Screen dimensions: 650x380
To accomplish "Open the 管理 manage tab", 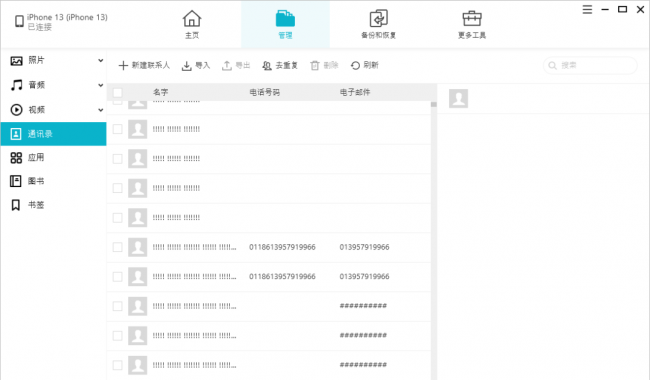I will (285, 24).
